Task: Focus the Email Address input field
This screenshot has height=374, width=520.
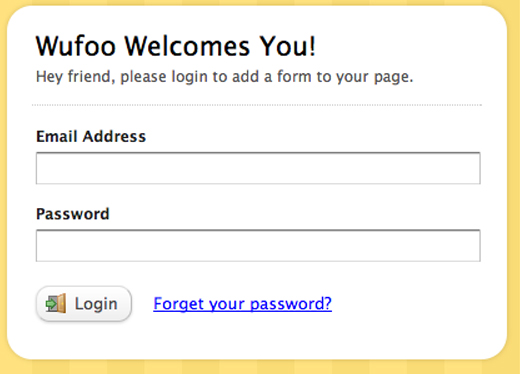Action: click(x=258, y=168)
